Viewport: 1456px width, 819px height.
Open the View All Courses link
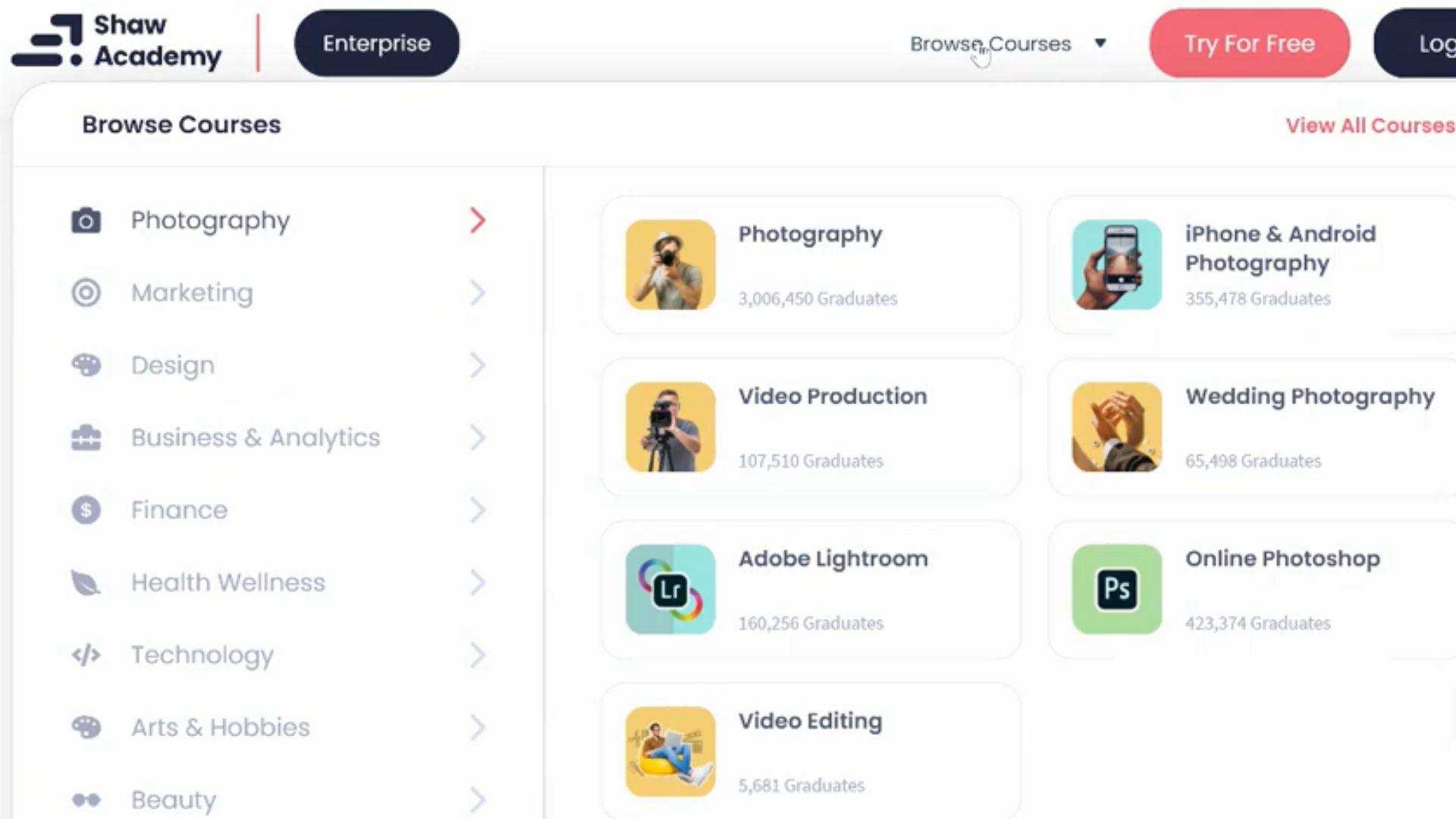pyautogui.click(x=1369, y=125)
